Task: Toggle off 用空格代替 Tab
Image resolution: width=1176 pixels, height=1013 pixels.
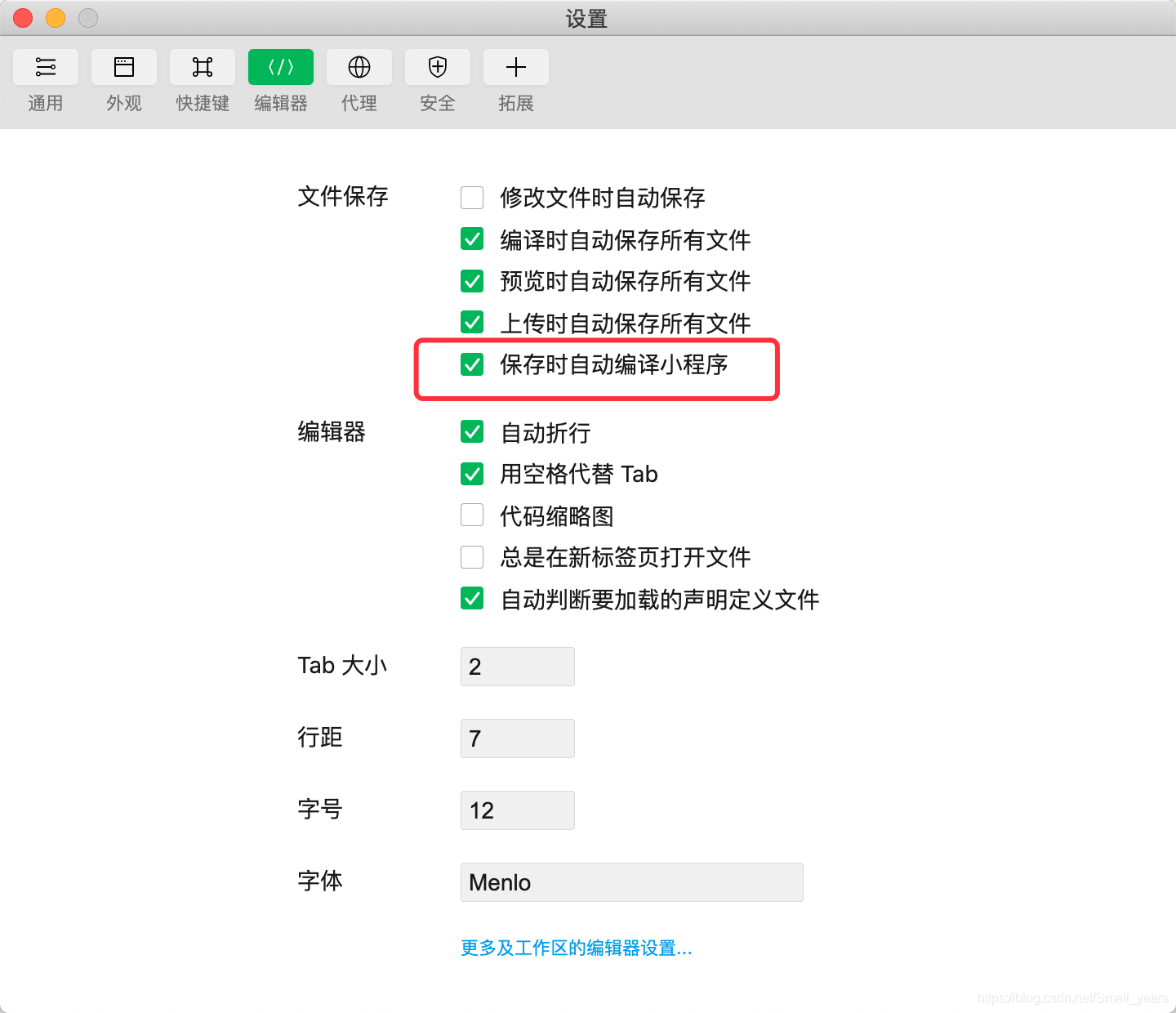Action: pos(472,474)
